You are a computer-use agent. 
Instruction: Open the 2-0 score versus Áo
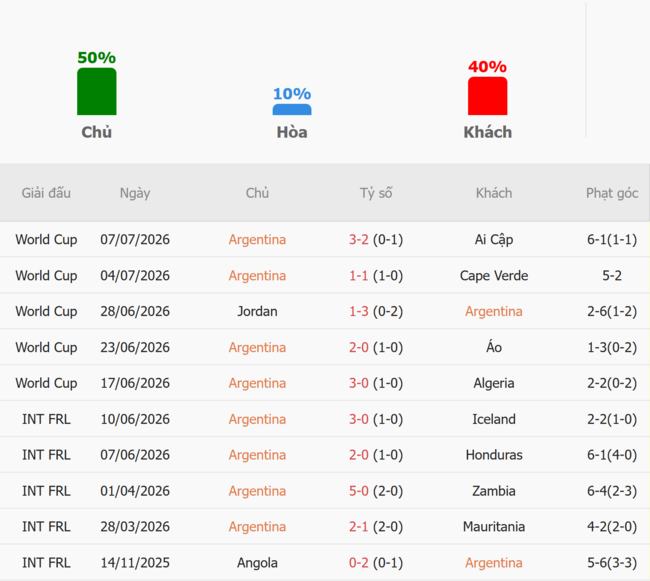[x=359, y=347]
